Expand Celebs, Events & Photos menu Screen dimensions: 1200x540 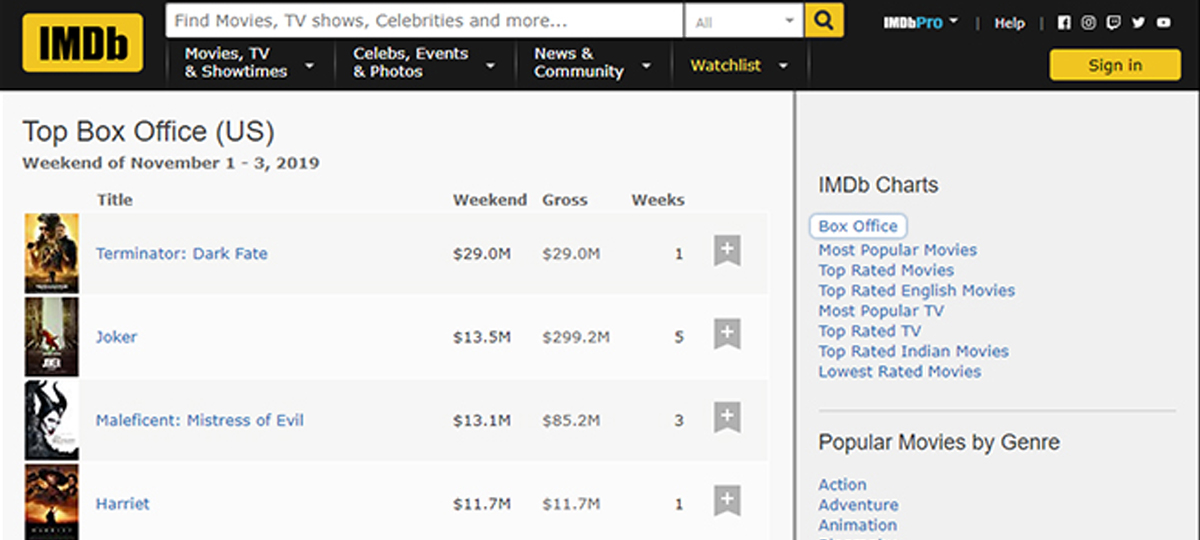424,63
